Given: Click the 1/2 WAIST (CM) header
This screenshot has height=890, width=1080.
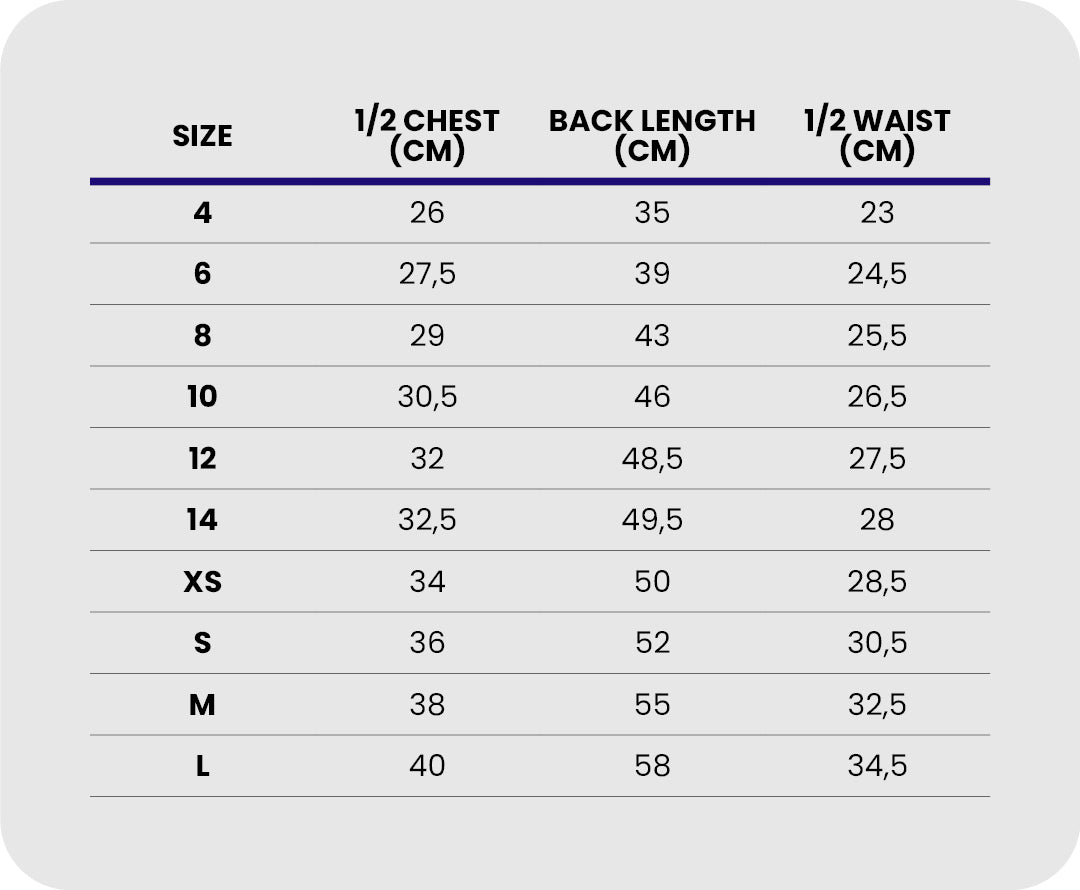Looking at the screenshot, I should click(877, 136).
